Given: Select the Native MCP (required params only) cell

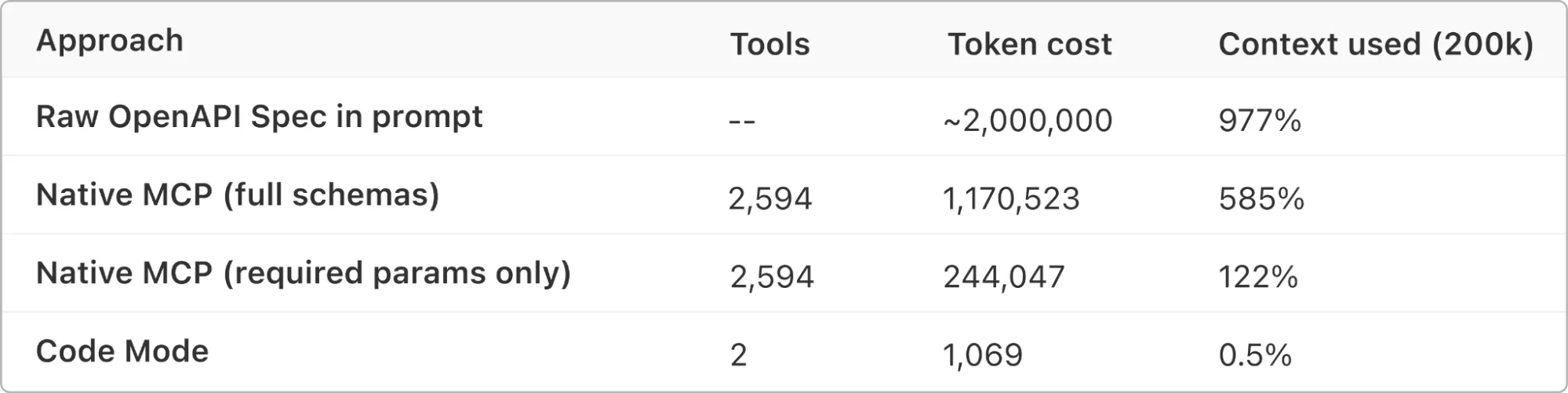Looking at the screenshot, I should 304,273.
